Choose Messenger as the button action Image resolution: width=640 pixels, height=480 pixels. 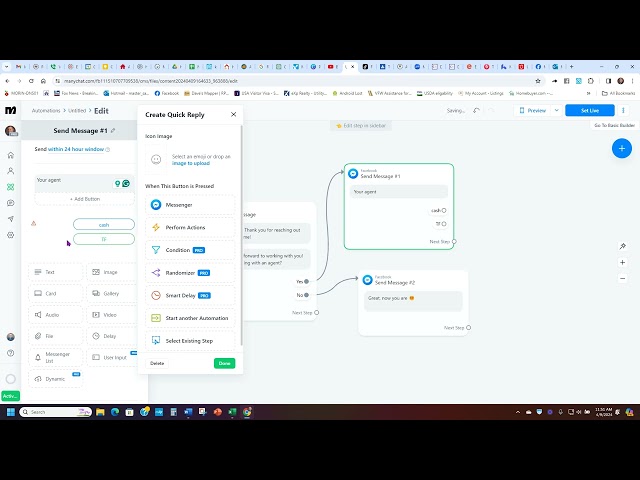tap(190, 205)
